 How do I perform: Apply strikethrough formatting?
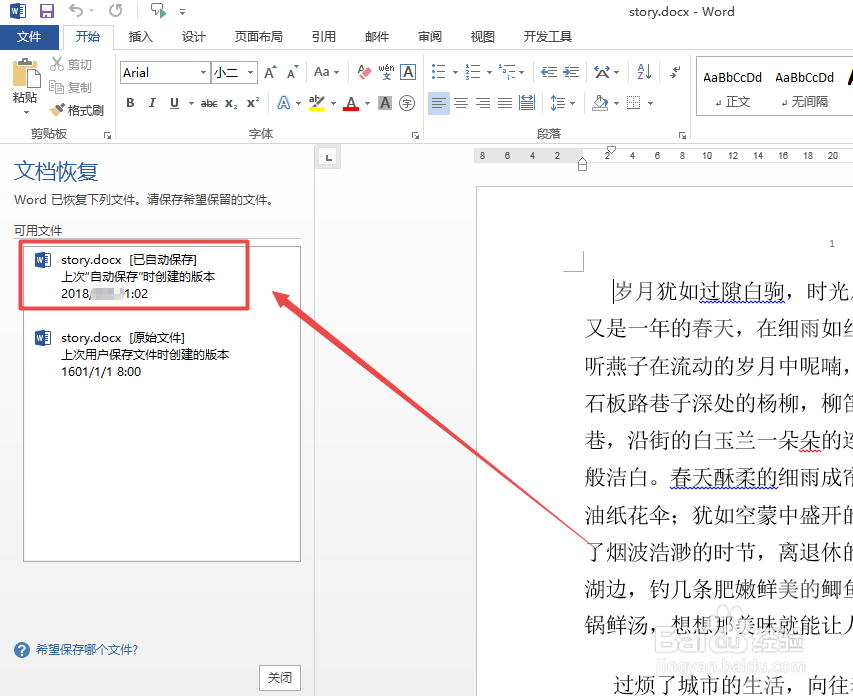click(209, 103)
